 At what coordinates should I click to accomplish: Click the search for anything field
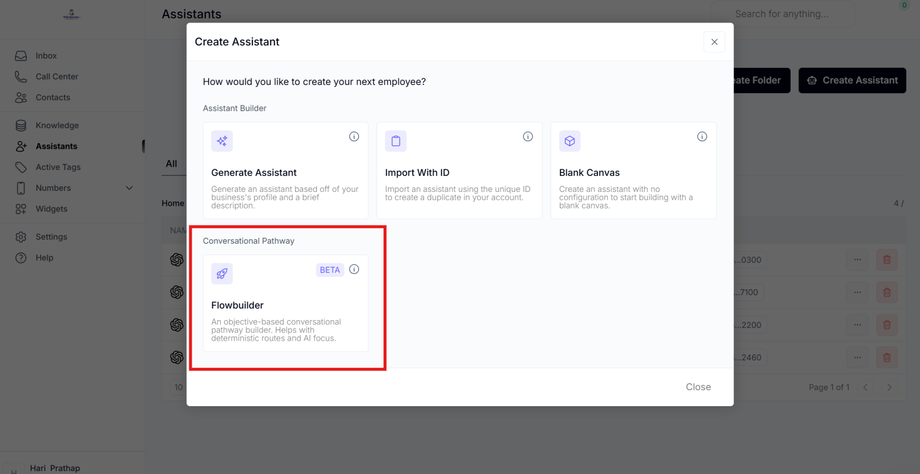[x=782, y=14]
